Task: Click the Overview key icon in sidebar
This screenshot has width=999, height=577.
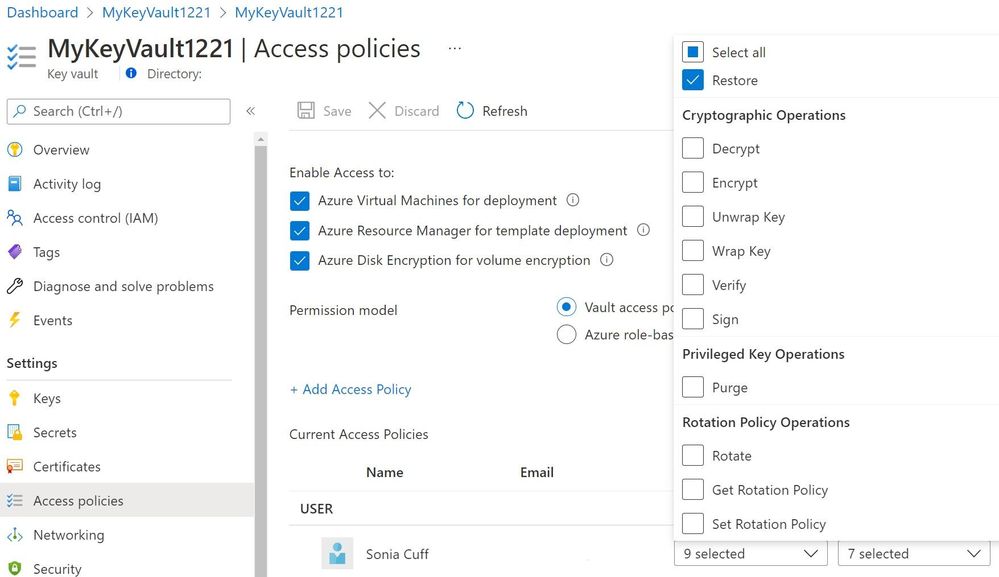Action: pyautogui.click(x=15, y=150)
